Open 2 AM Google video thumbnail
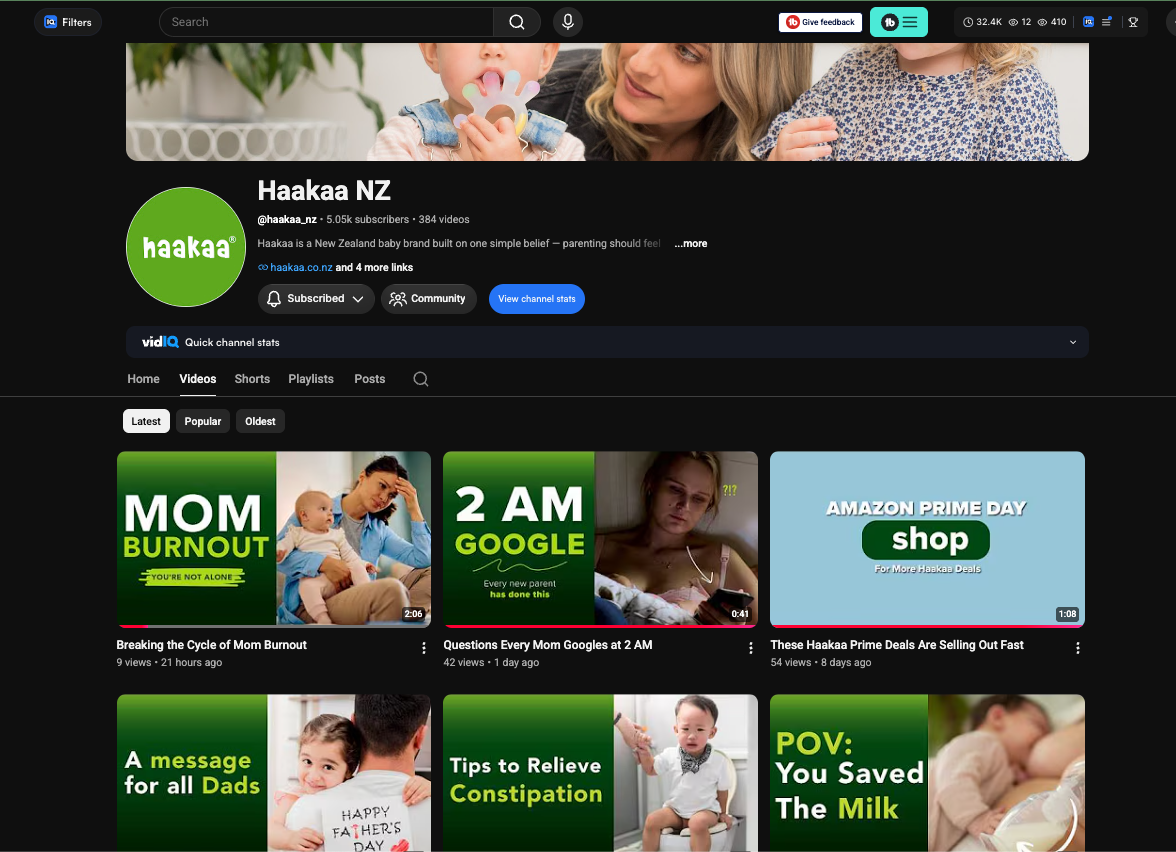1176x852 pixels. click(600, 538)
